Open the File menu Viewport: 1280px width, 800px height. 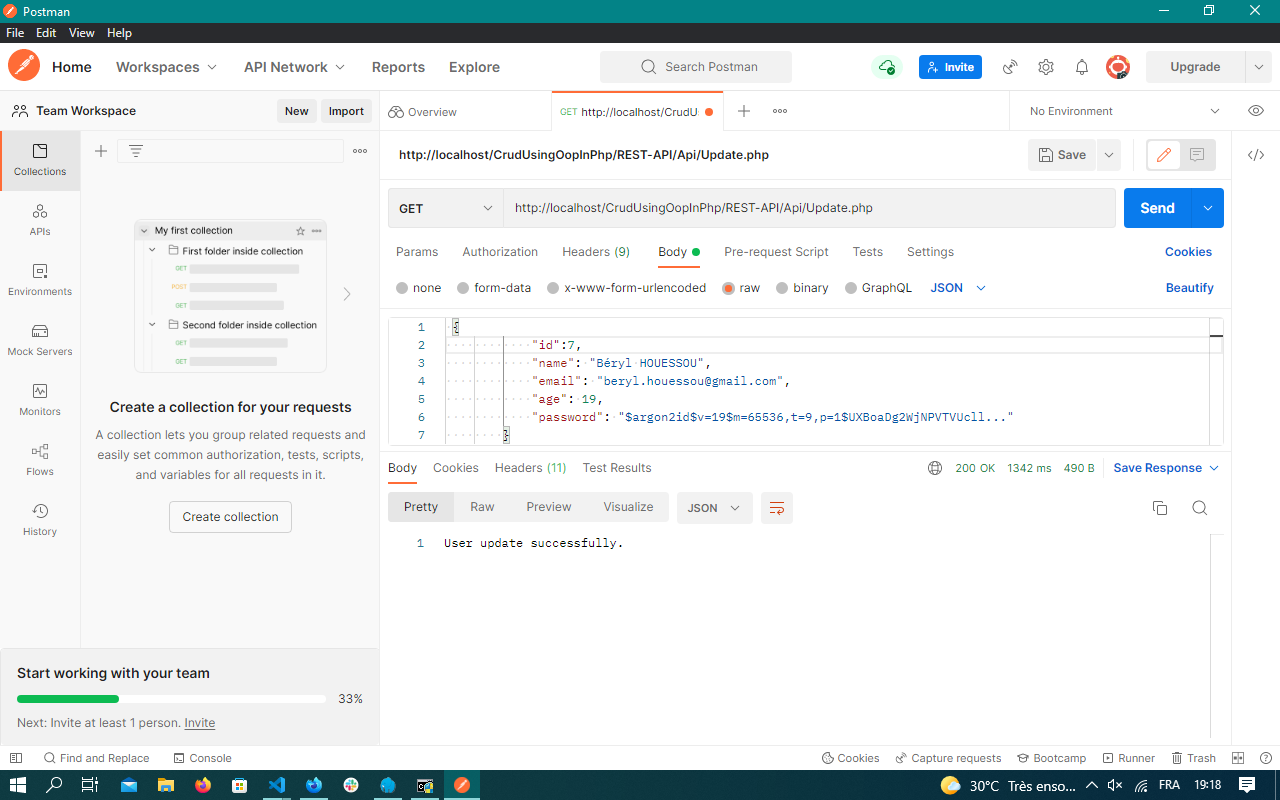click(x=15, y=33)
